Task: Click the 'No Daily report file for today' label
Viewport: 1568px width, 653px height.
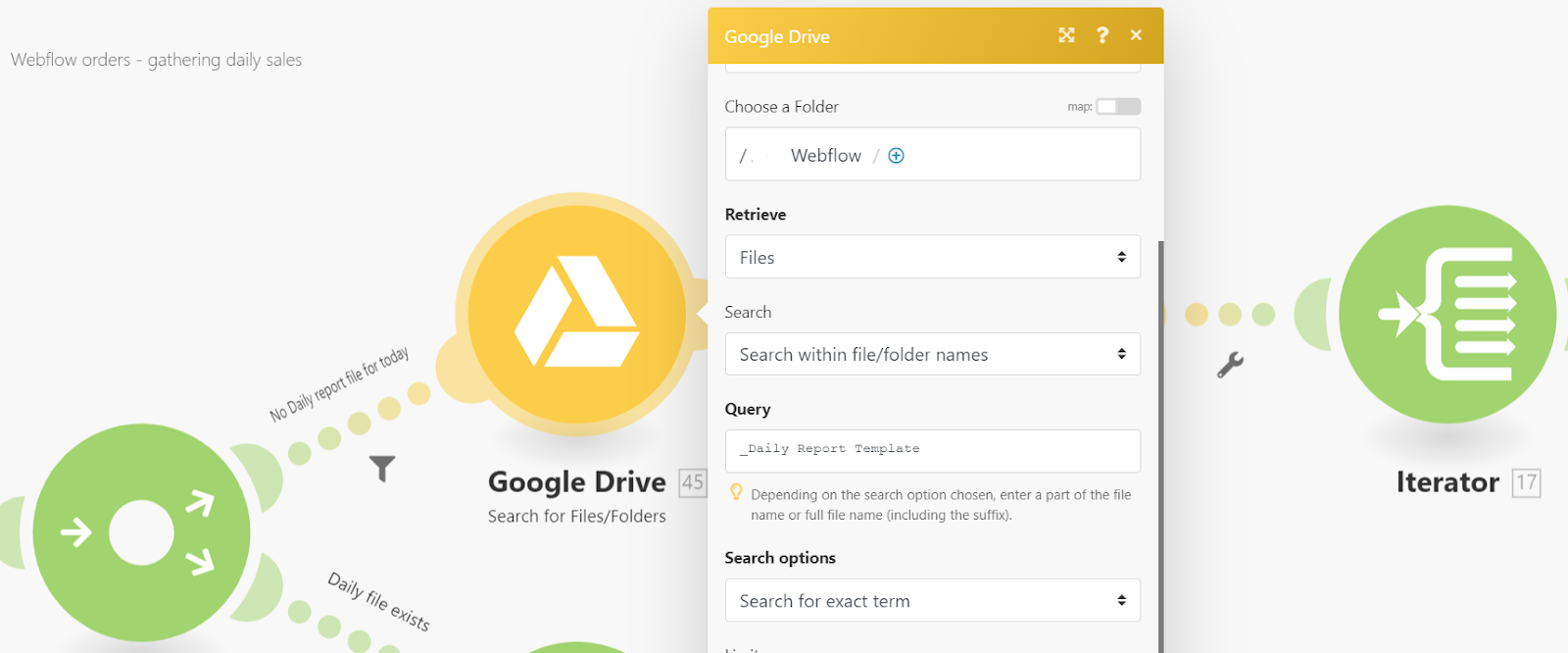Action: point(339,384)
